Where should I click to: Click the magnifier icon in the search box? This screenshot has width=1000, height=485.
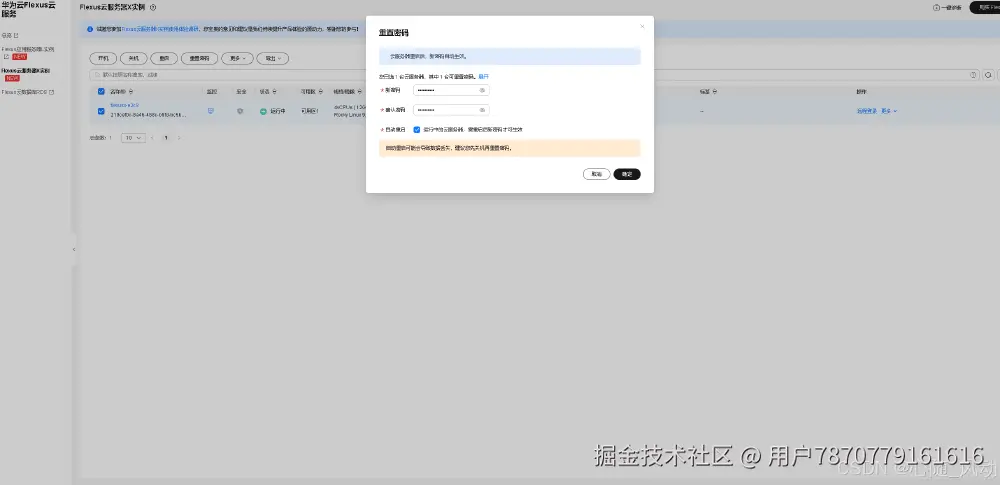98,75
